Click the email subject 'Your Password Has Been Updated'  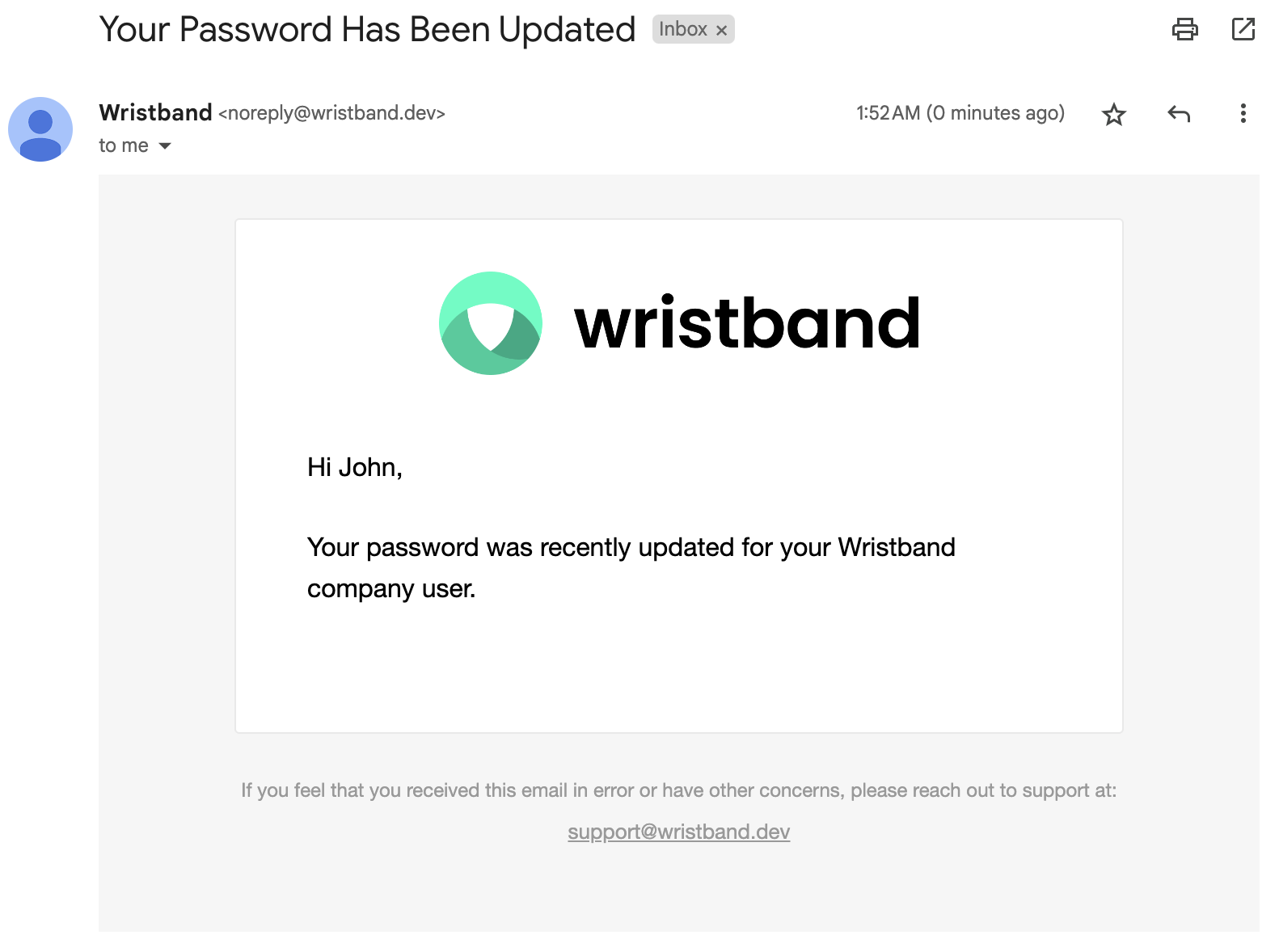coord(367,30)
